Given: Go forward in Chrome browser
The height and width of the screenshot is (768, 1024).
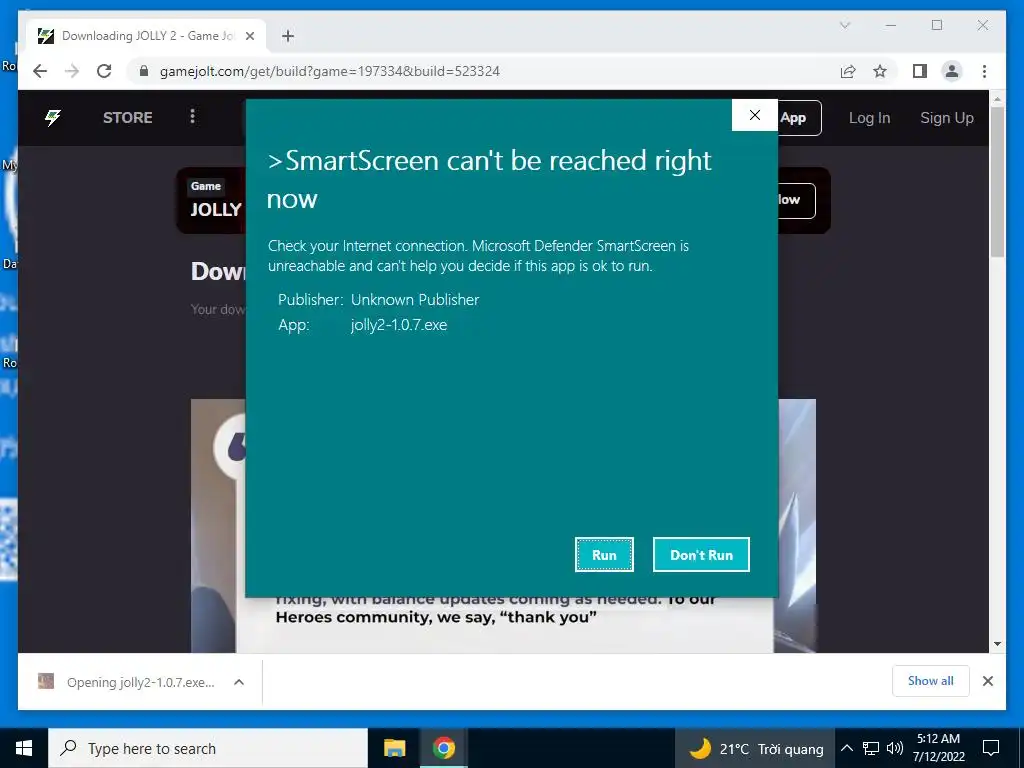Looking at the screenshot, I should [72, 71].
